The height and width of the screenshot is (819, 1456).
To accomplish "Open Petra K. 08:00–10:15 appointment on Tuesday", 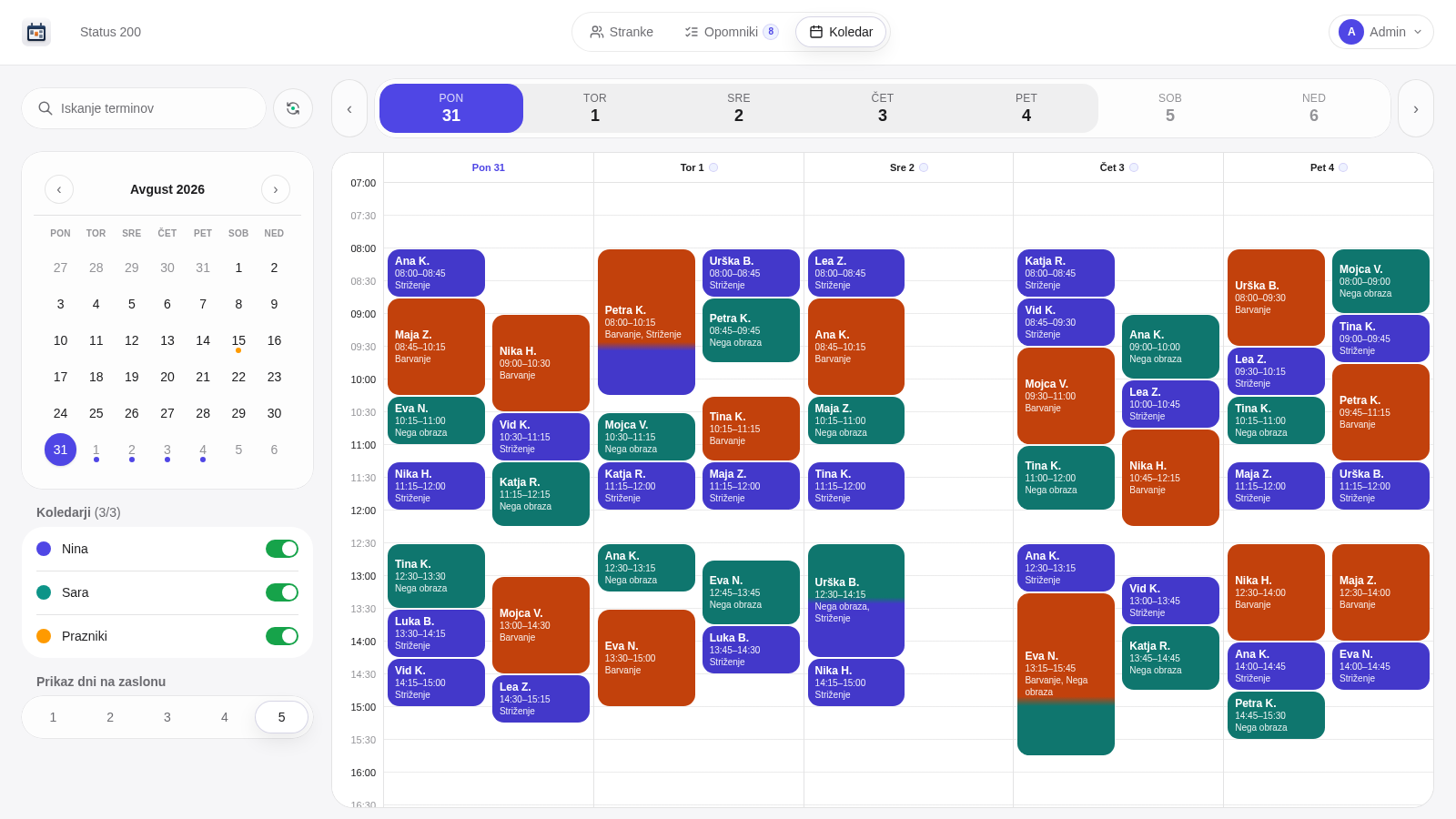I will pos(646,322).
